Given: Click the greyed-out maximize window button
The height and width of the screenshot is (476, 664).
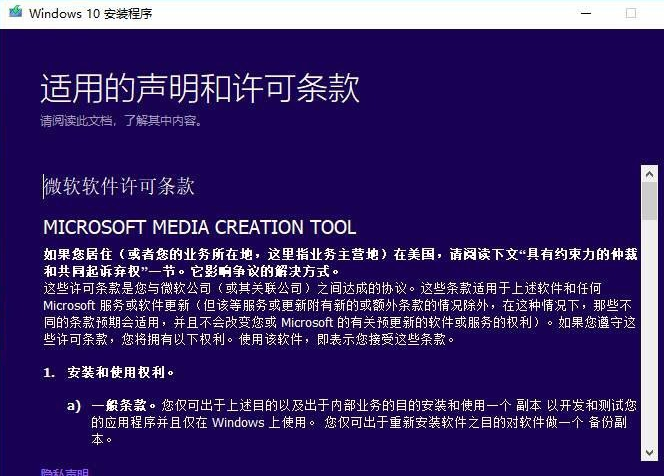Looking at the screenshot, I should (x=631, y=14).
